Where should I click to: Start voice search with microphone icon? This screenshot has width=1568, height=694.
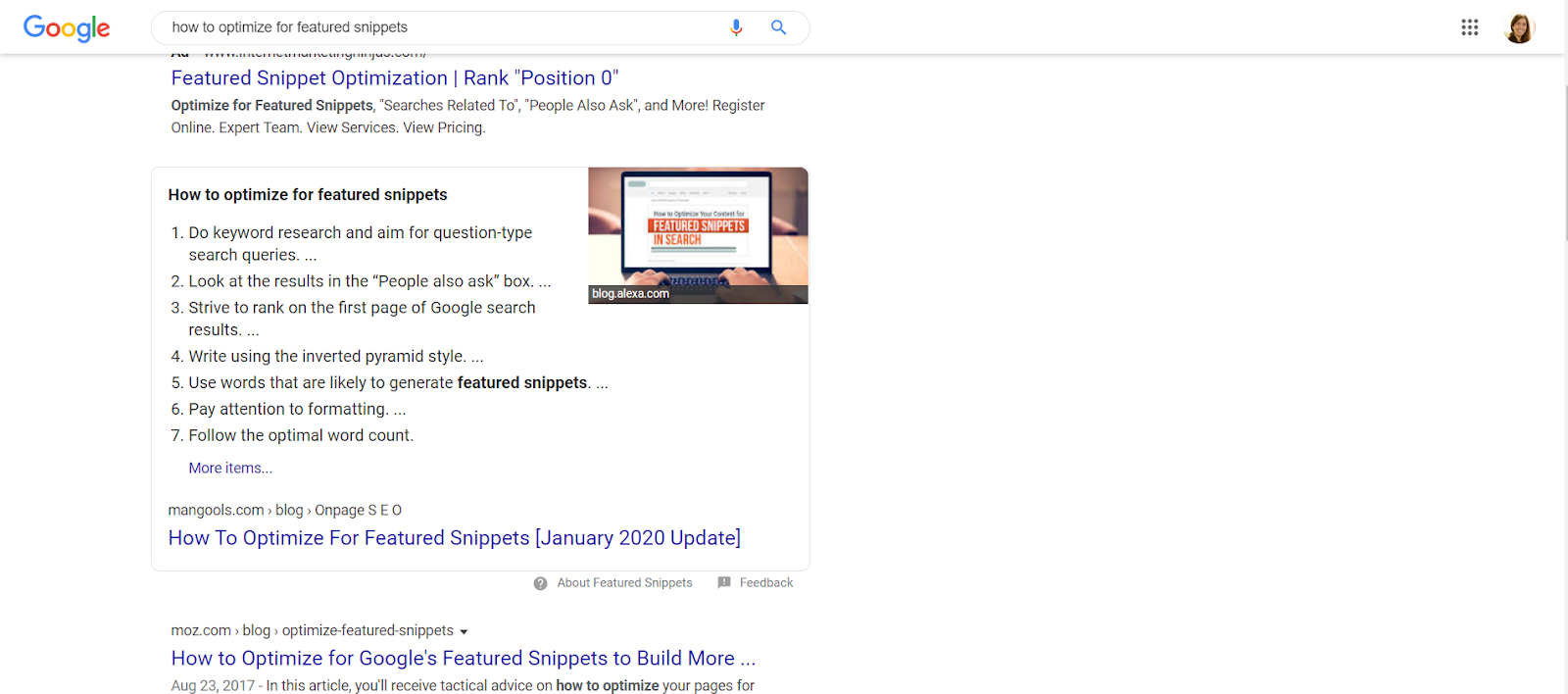[736, 27]
